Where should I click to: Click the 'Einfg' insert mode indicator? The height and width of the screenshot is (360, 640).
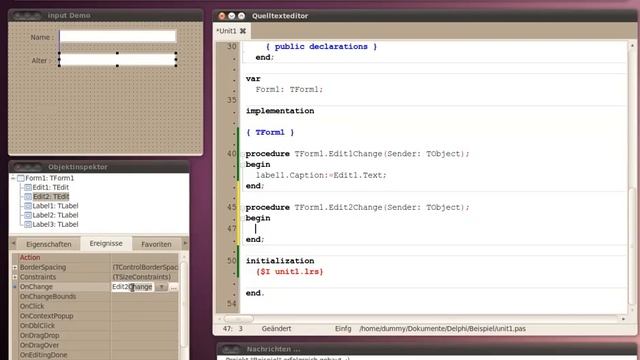tap(343, 329)
